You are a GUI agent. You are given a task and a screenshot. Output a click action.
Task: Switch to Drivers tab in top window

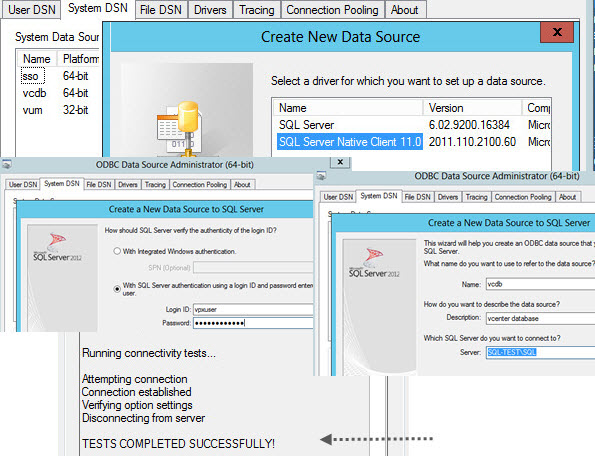pyautogui.click(x=210, y=9)
